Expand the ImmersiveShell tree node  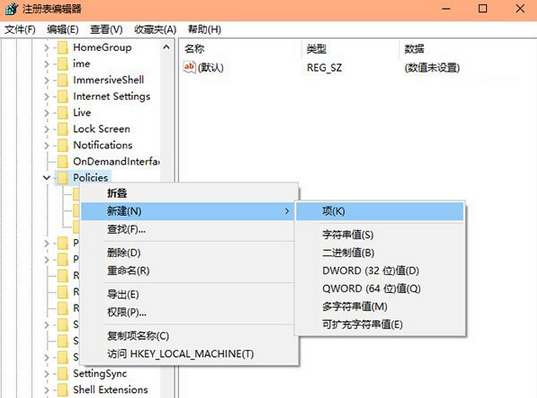47,80
